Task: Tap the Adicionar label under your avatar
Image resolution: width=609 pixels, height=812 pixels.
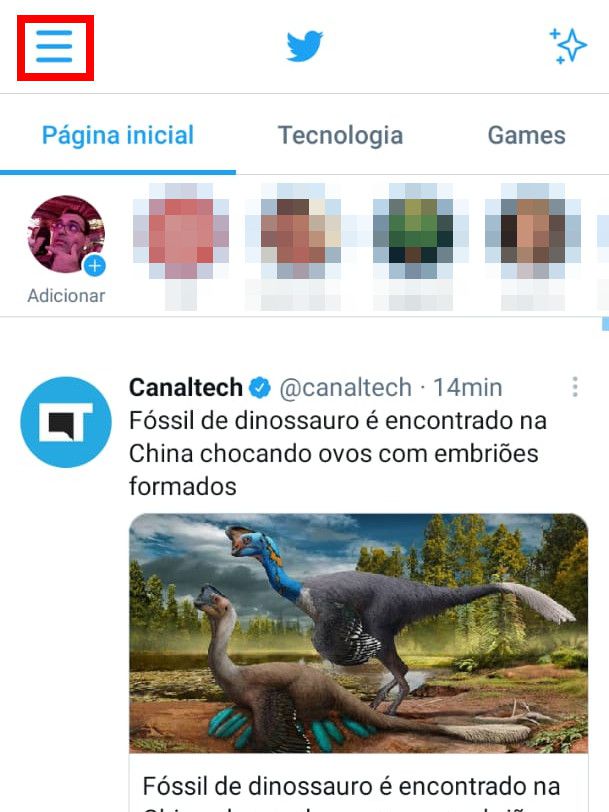Action: pyautogui.click(x=66, y=296)
